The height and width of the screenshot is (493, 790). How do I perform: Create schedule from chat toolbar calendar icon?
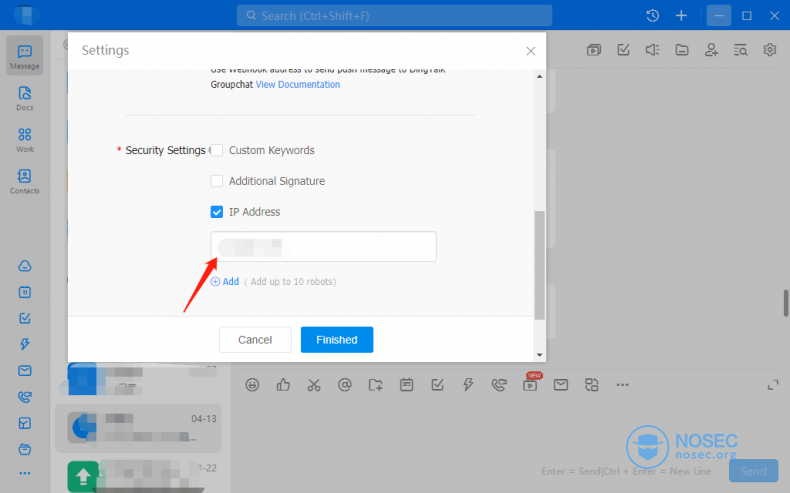pyautogui.click(x=406, y=385)
